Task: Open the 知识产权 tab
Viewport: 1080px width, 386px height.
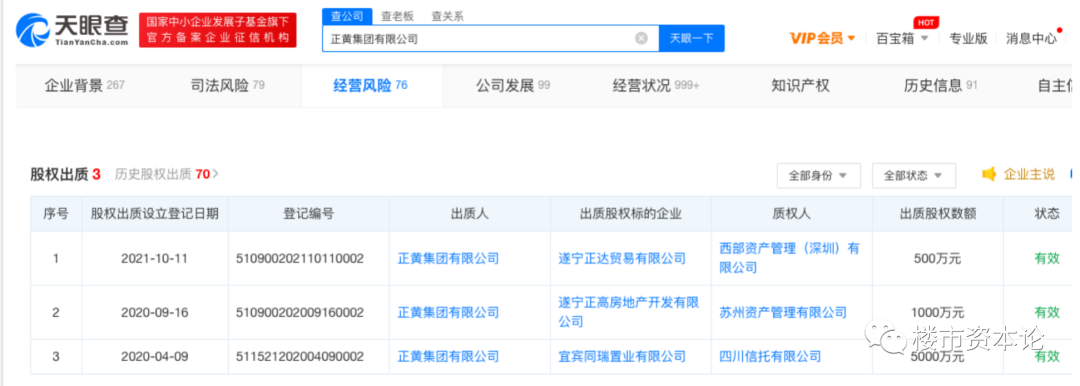Action: tap(800, 85)
